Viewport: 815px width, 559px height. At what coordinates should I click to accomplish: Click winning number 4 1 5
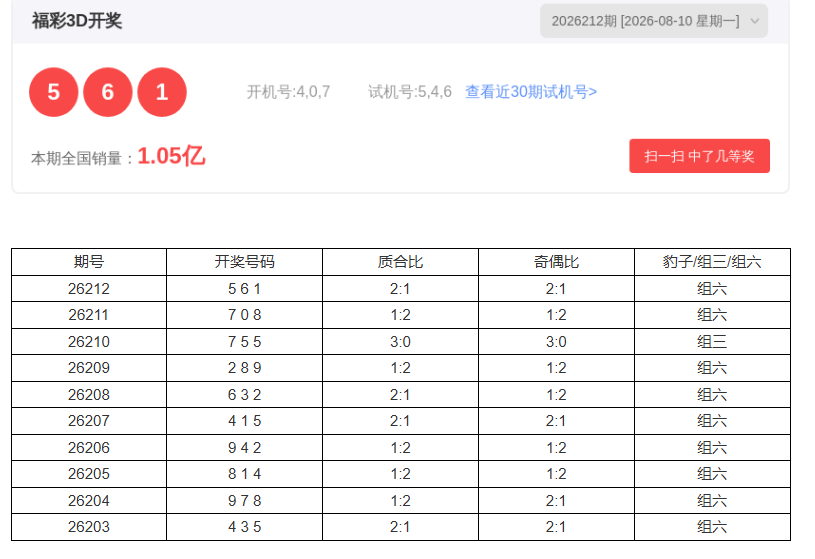[244, 421]
